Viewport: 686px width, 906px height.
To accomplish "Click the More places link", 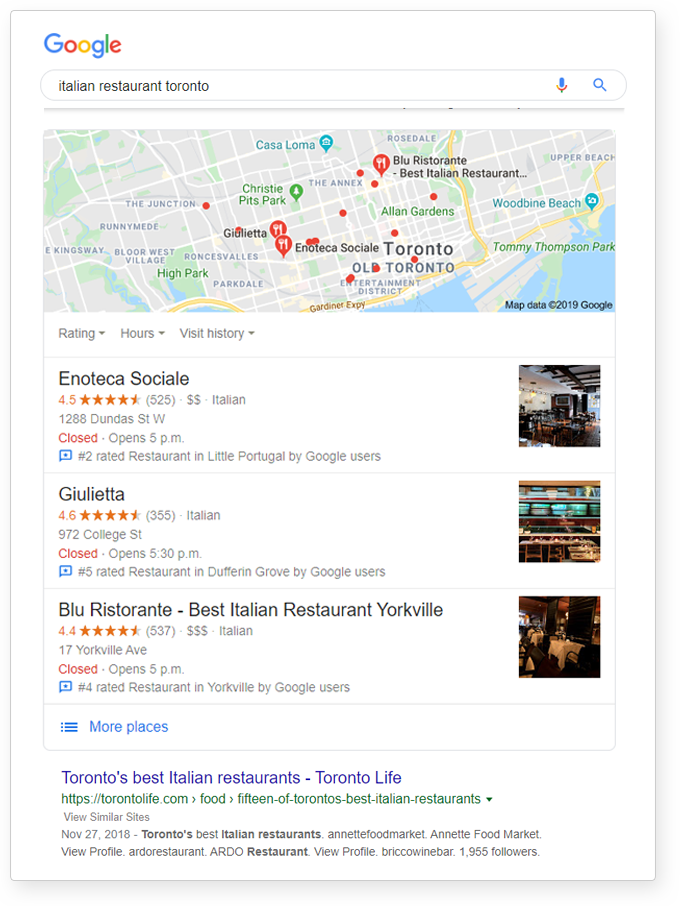I will 128,727.
